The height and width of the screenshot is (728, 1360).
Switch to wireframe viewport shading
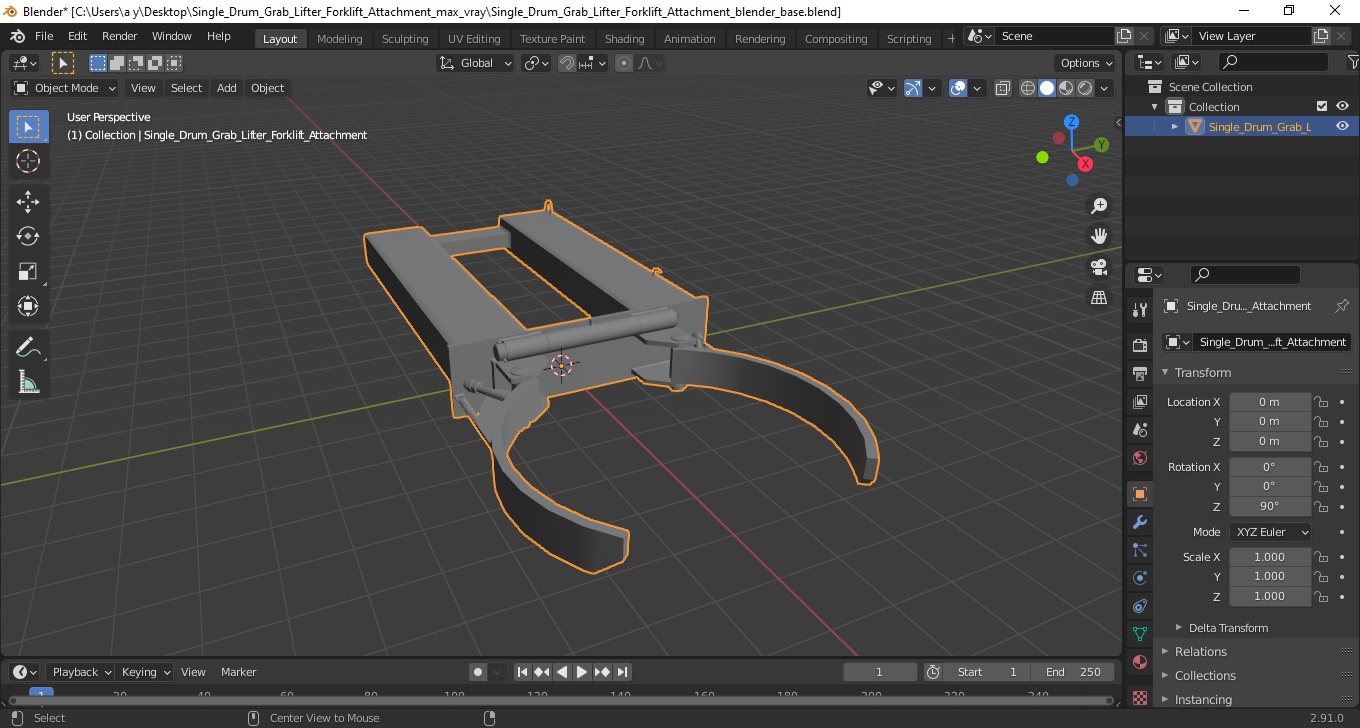click(x=1028, y=88)
